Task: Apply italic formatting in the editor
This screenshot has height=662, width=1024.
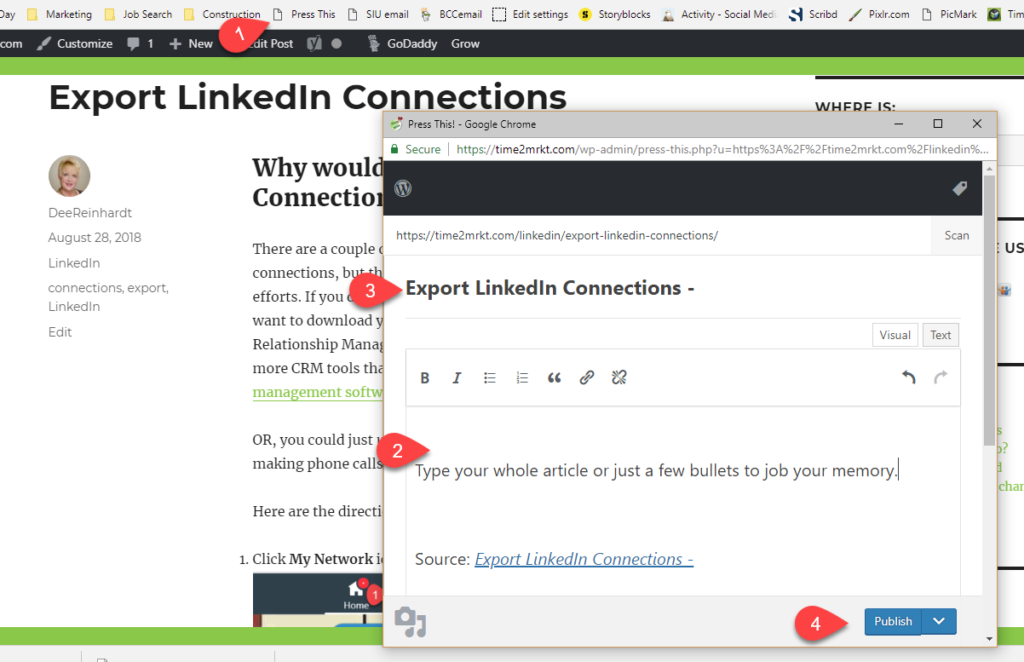Action: point(456,378)
